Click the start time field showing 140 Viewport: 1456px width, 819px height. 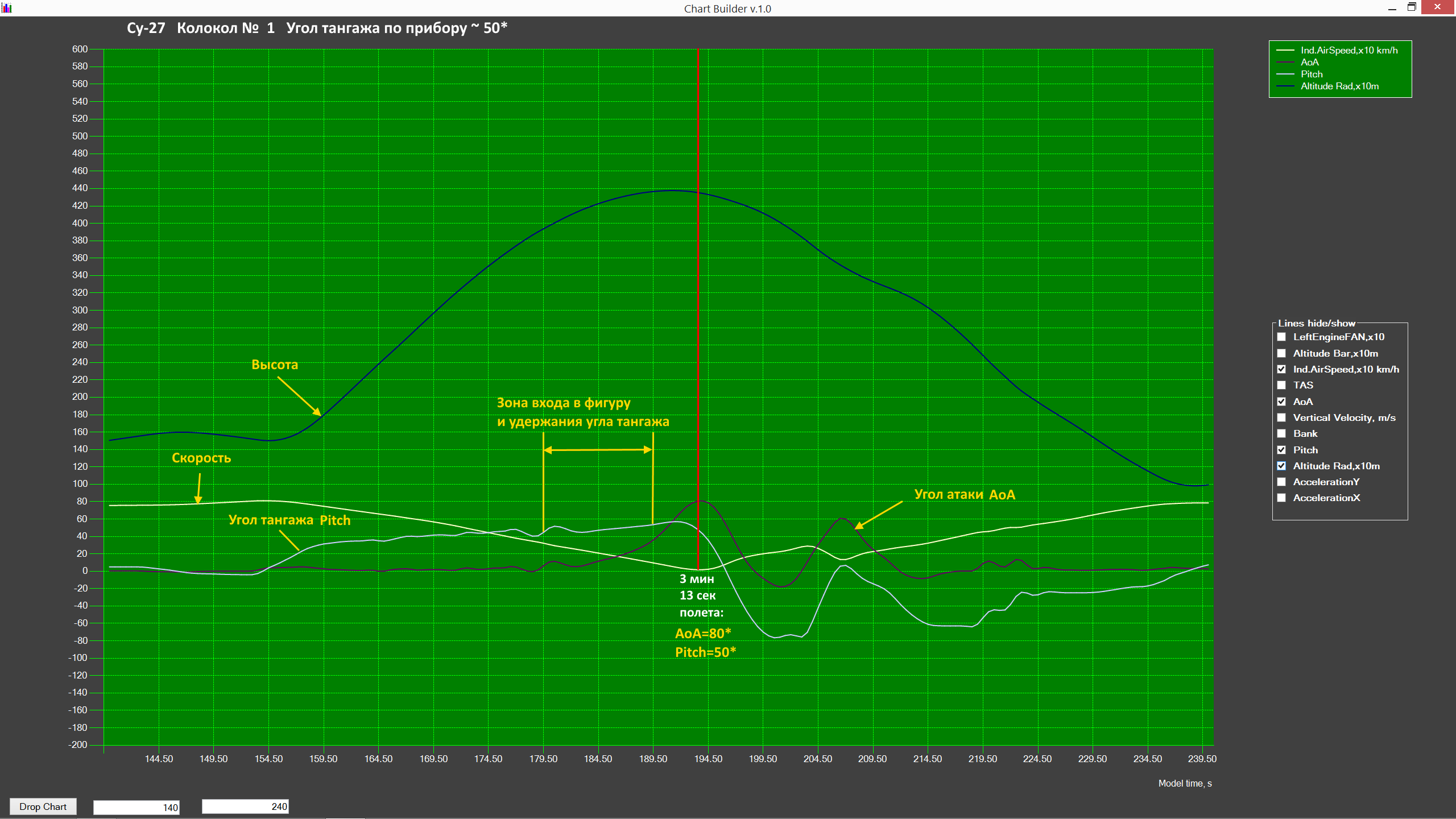pyautogui.click(x=136, y=807)
